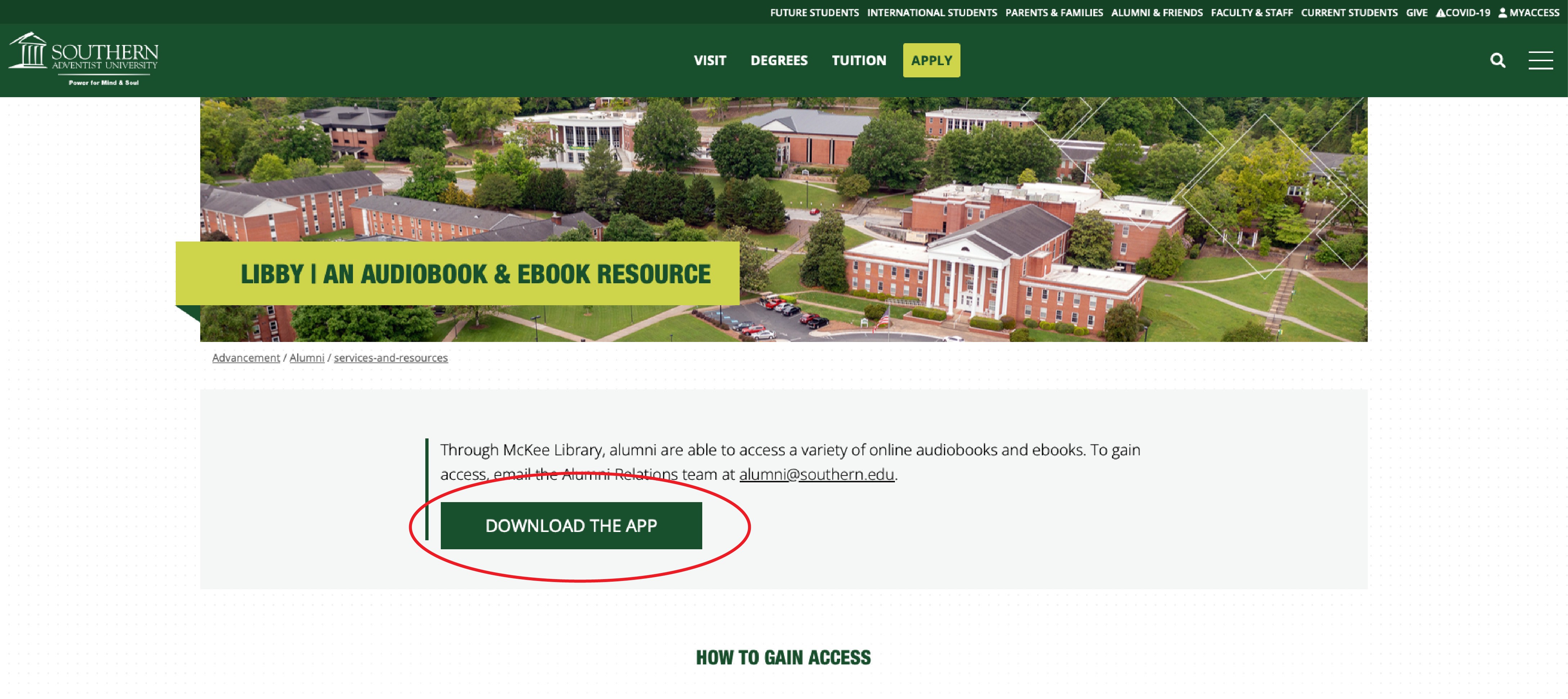Open the Tuition navigation item

click(858, 60)
